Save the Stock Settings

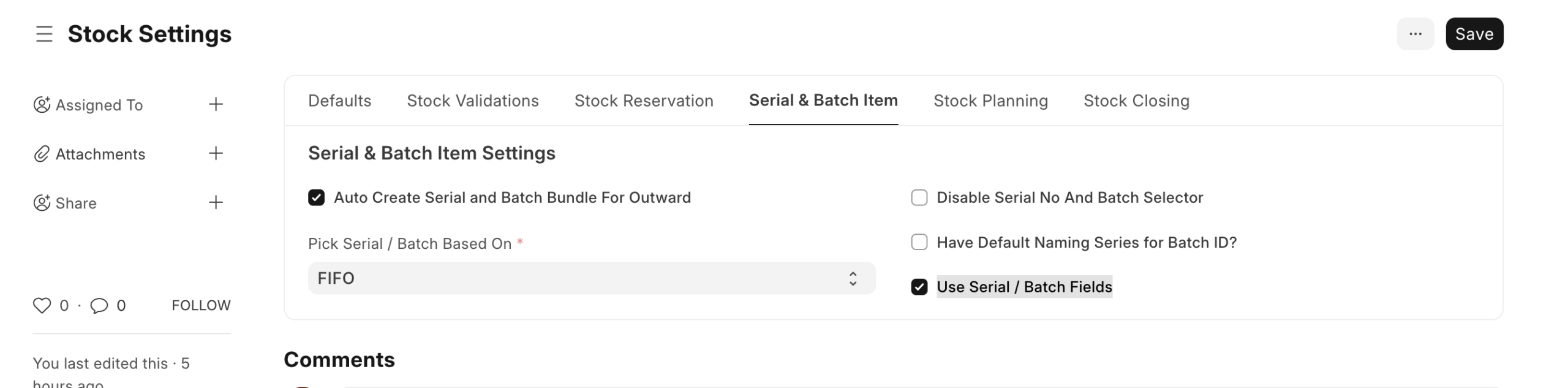pos(1474,34)
